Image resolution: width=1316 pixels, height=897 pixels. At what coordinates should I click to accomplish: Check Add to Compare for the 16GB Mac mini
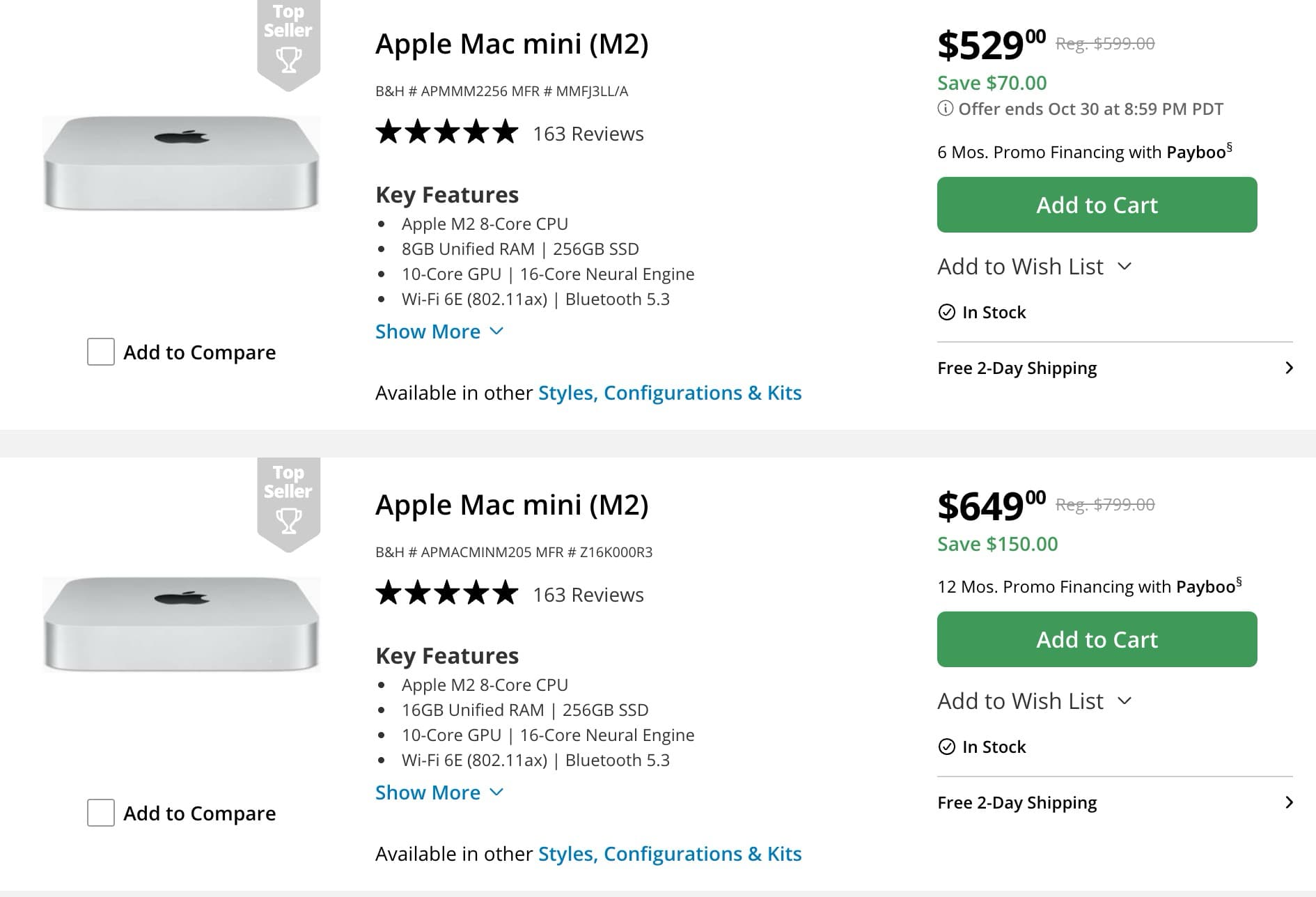click(101, 813)
